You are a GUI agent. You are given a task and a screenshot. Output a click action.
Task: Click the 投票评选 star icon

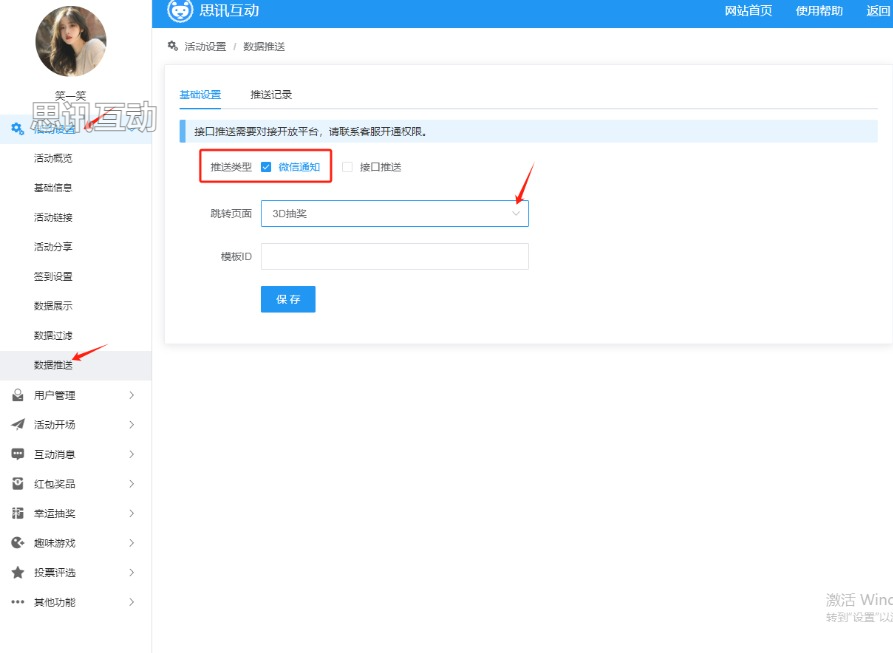tap(17, 573)
